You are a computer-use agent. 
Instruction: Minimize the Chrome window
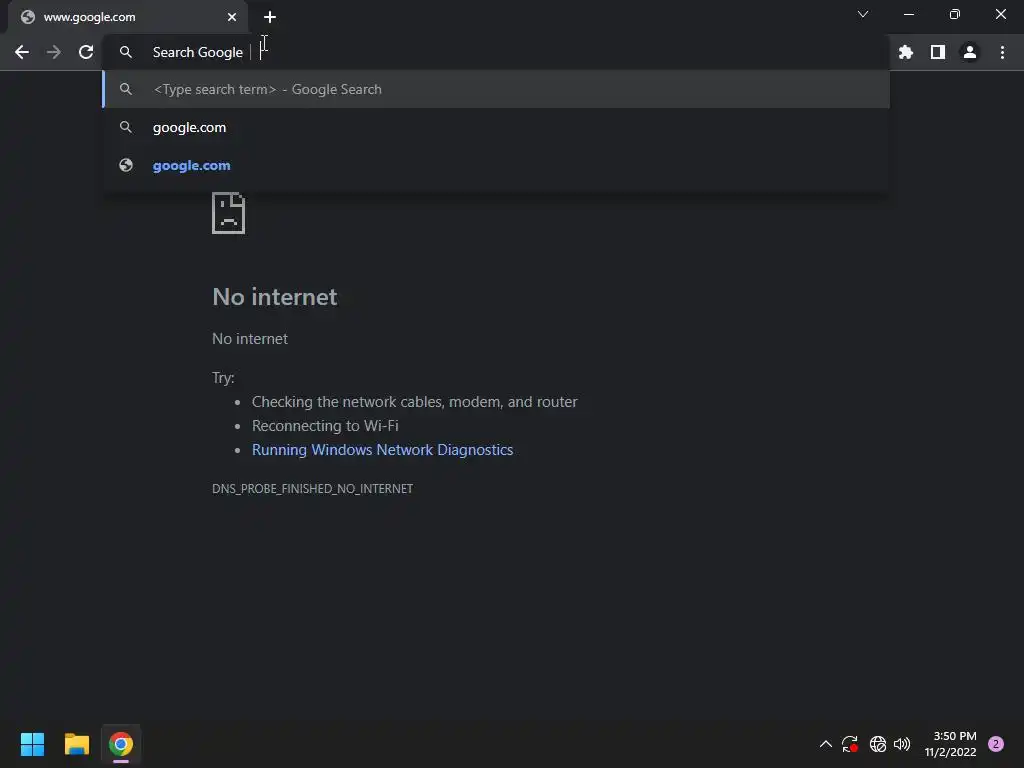pyautogui.click(x=908, y=14)
